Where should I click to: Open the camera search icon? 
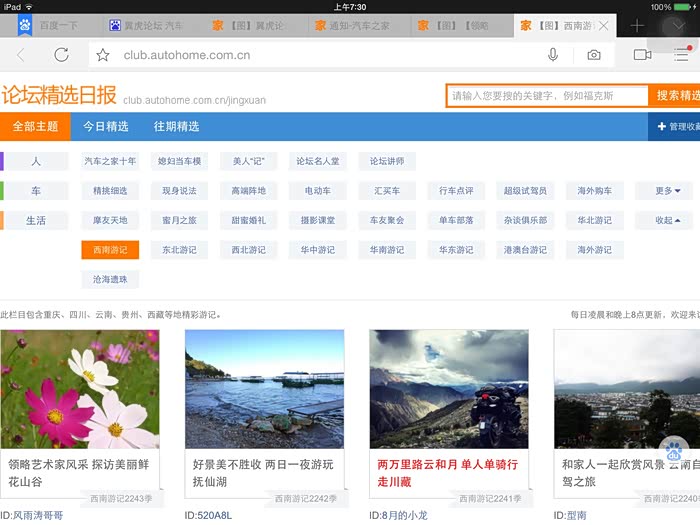[594, 55]
